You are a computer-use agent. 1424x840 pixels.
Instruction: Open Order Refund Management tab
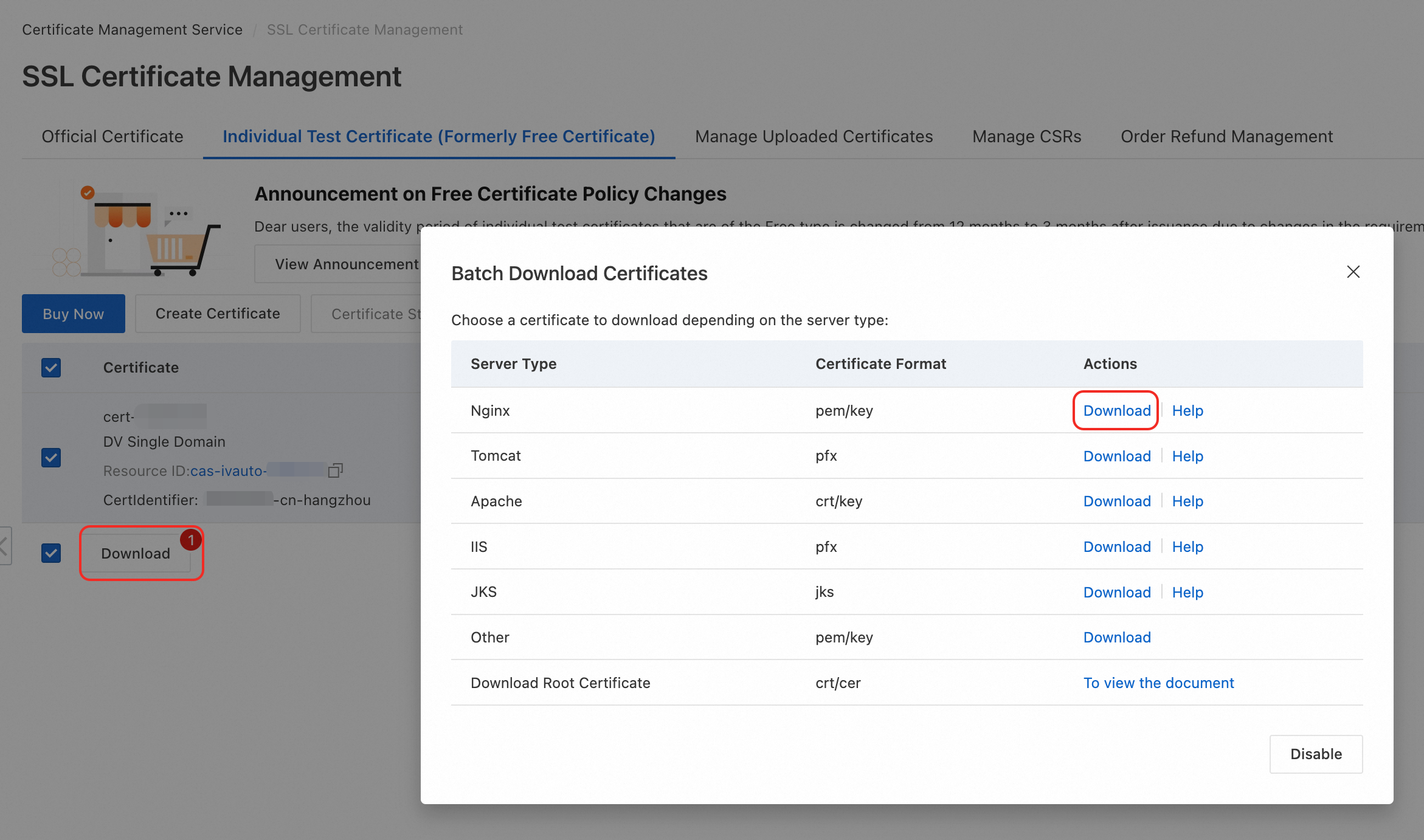tap(1226, 136)
